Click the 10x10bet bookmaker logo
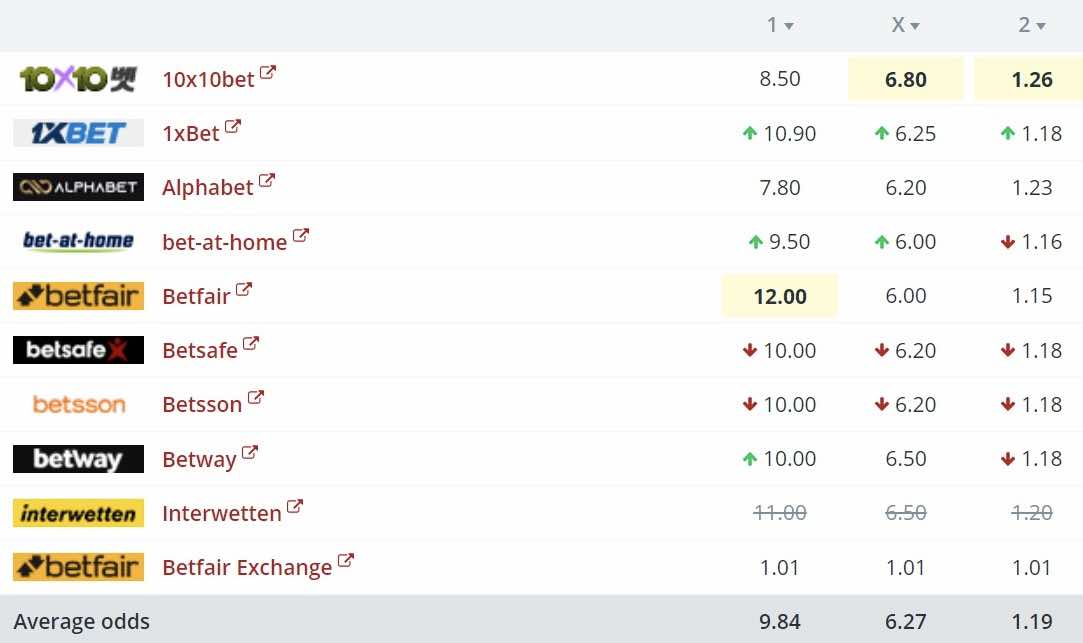The height and width of the screenshot is (643, 1083). 78,79
